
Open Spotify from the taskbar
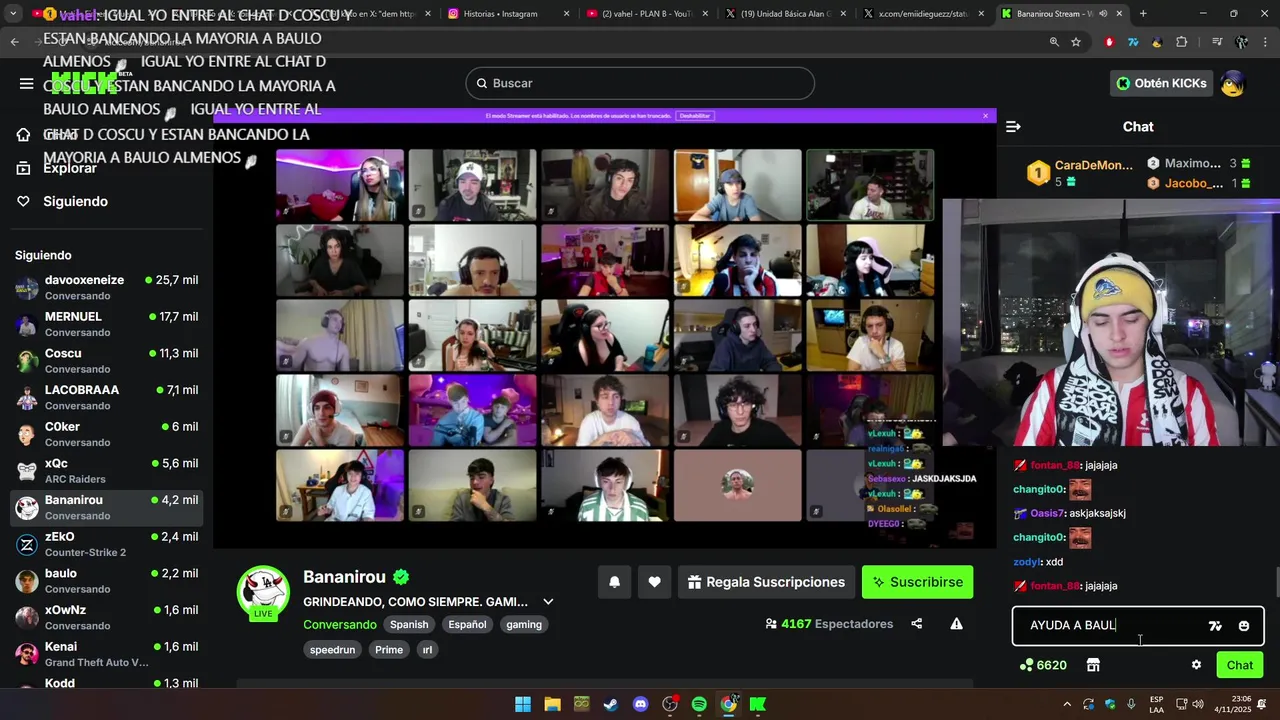pyautogui.click(x=699, y=704)
